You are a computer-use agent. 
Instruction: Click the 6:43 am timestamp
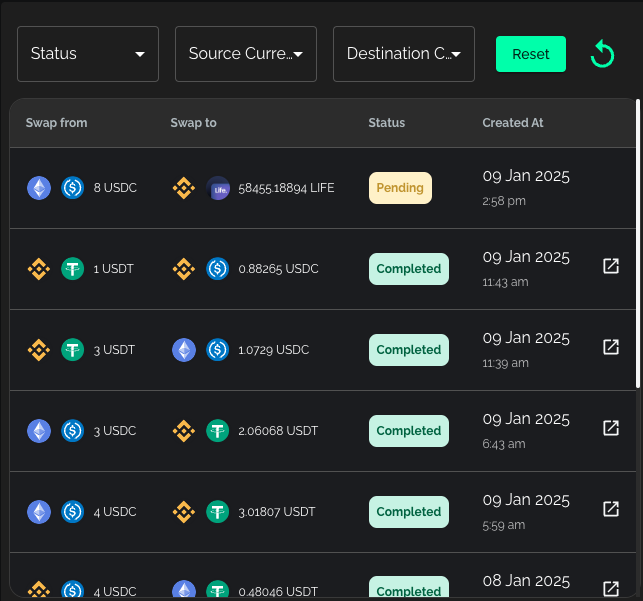(504, 444)
